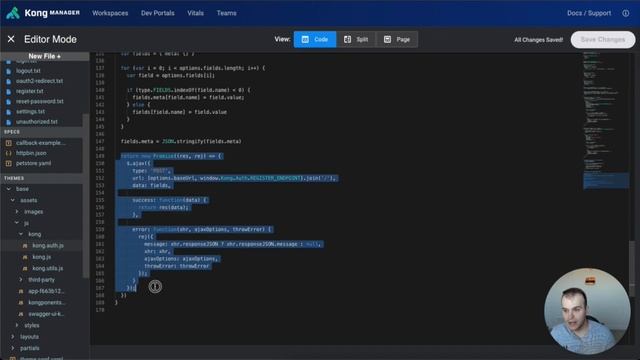
Task: Open Docs / Support link
Action: [x=589, y=13]
